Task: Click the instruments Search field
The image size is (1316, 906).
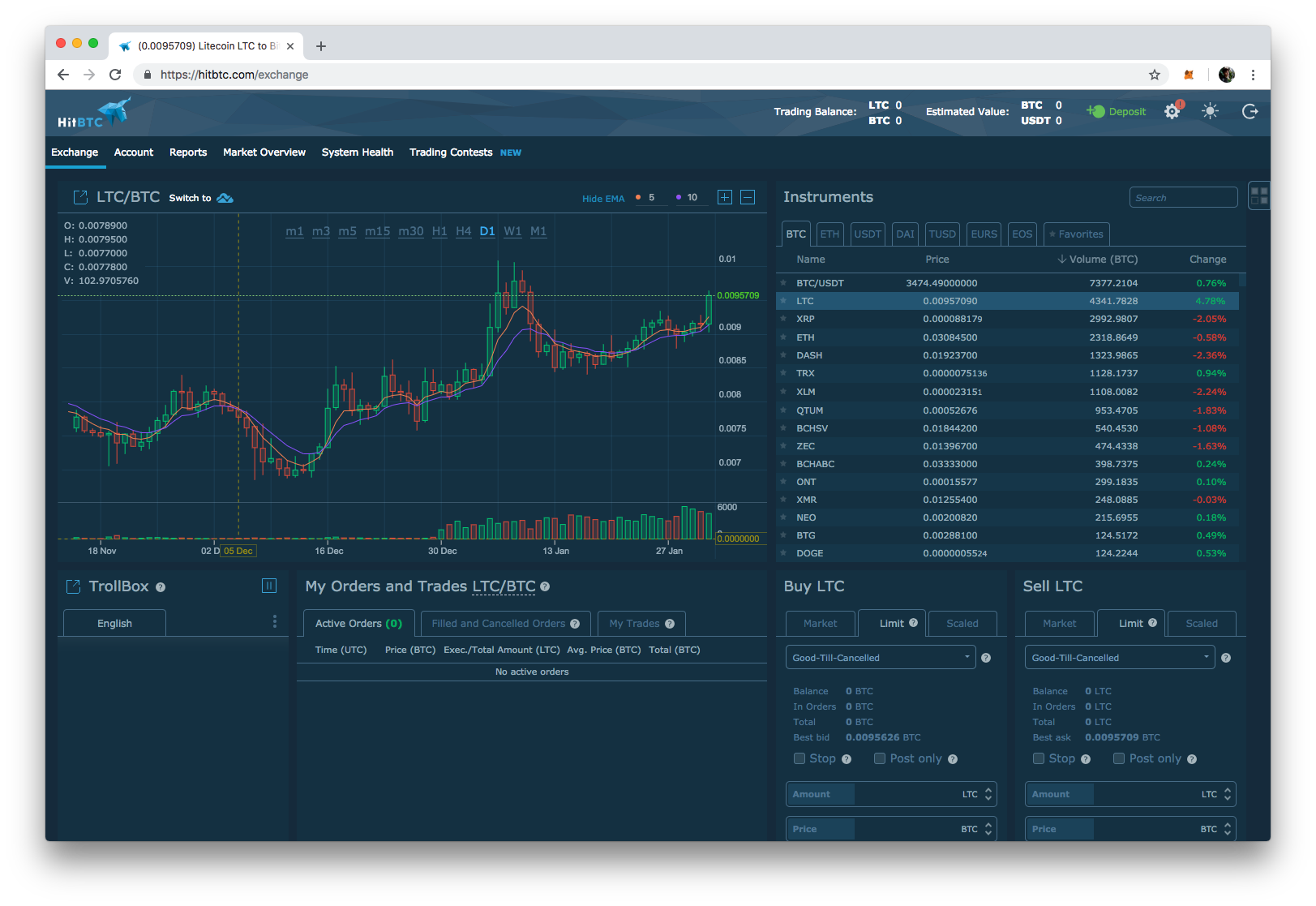Action: (x=1183, y=198)
